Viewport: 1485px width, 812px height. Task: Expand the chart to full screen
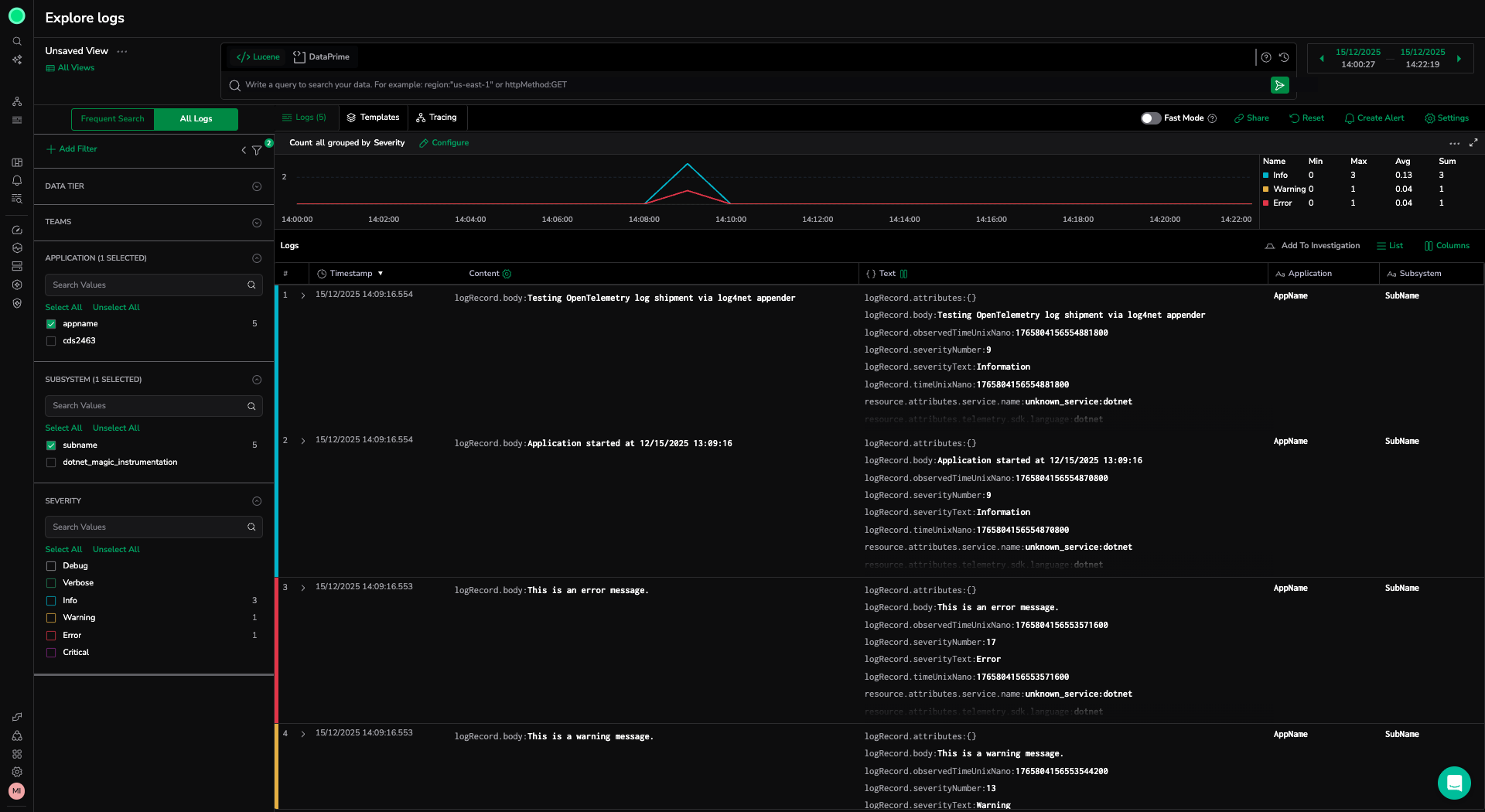[x=1473, y=143]
